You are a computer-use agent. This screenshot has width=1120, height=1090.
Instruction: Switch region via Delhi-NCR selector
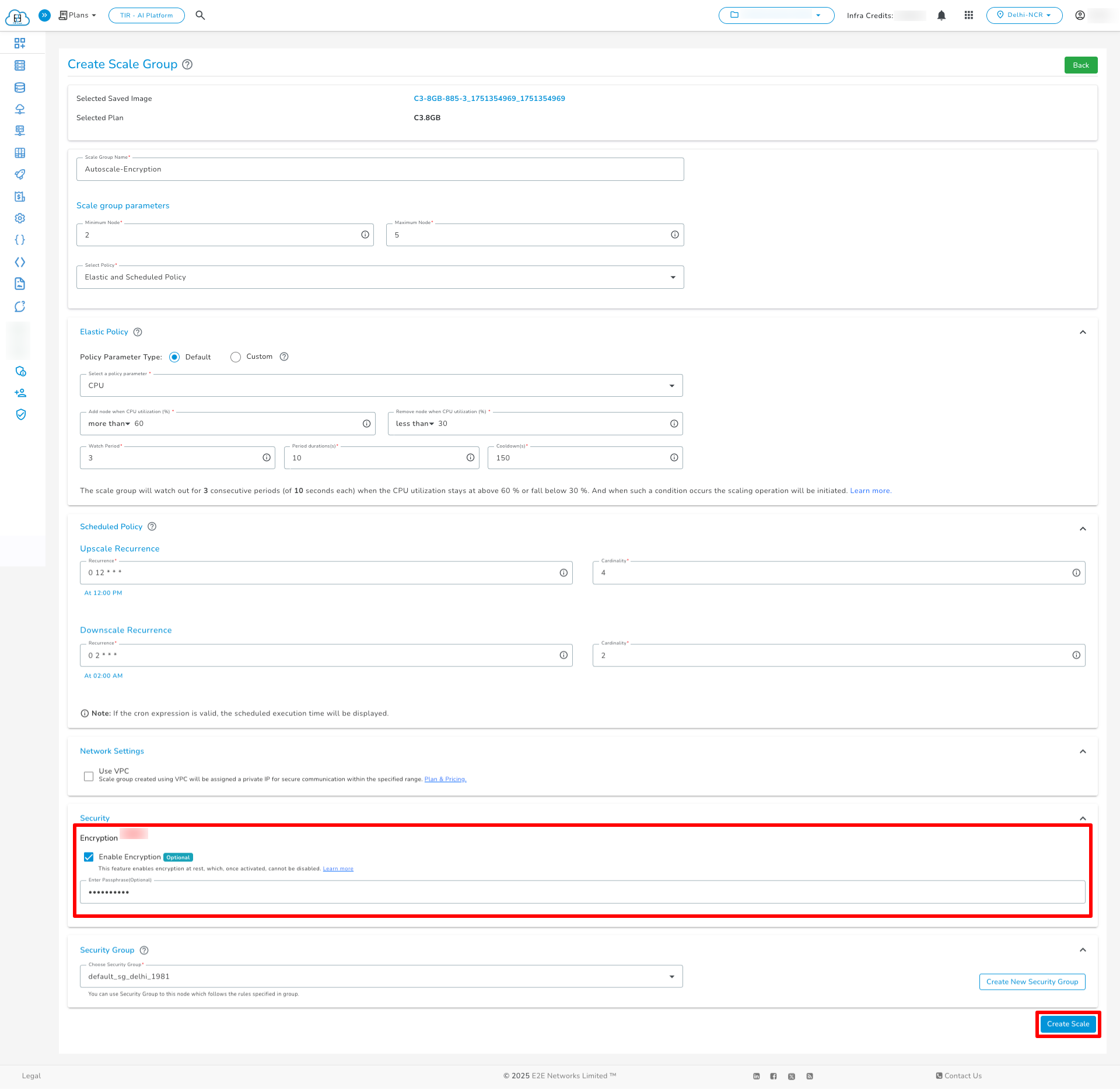click(1024, 15)
